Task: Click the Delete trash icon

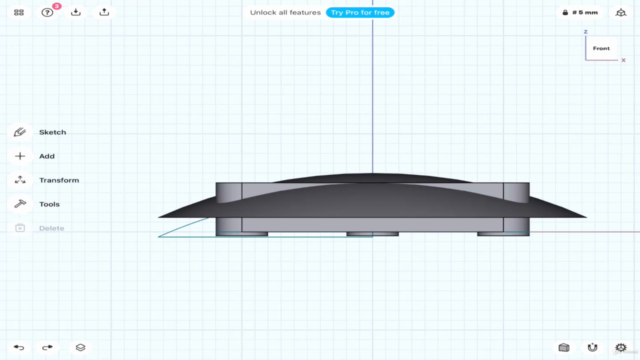Action: [20, 228]
